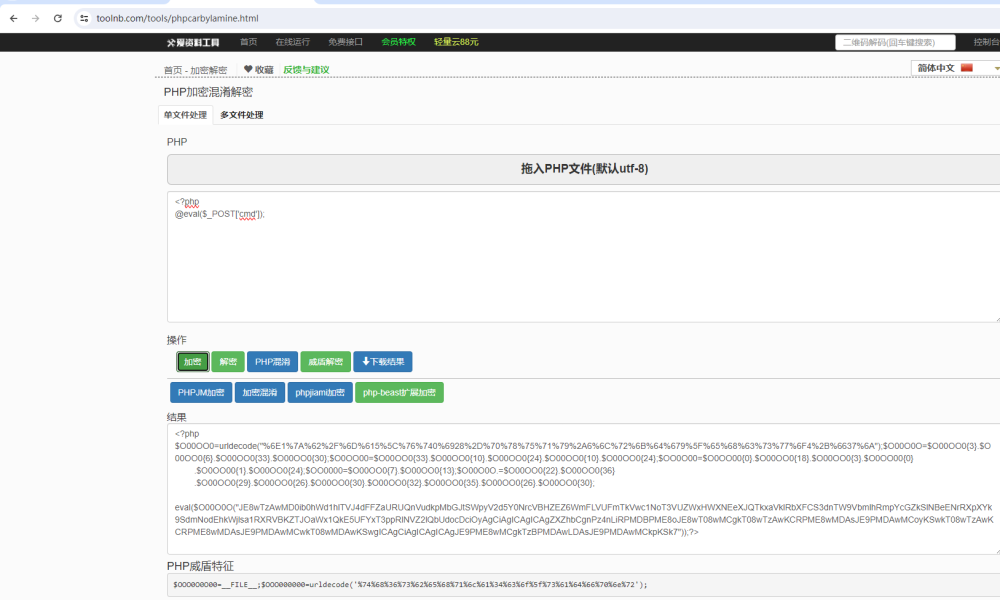Click the PHPJM加密 button
This screenshot has height=600, width=1000.
201,392
